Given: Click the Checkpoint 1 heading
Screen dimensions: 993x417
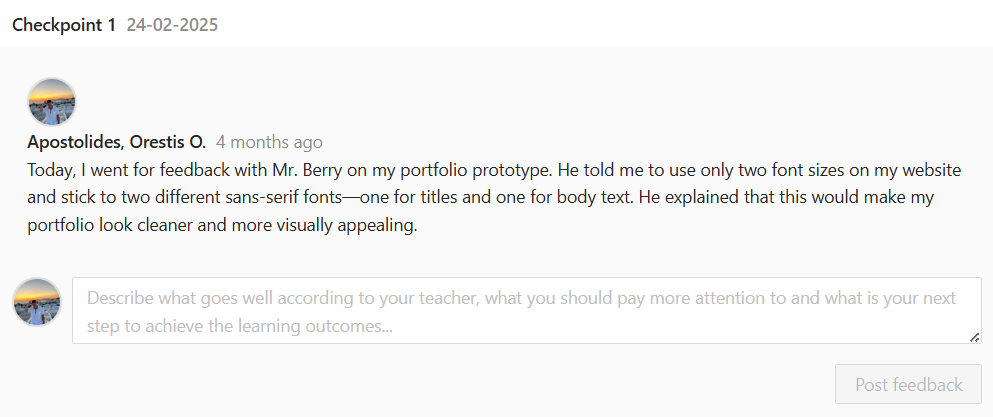Looking at the screenshot, I should click(x=64, y=24).
